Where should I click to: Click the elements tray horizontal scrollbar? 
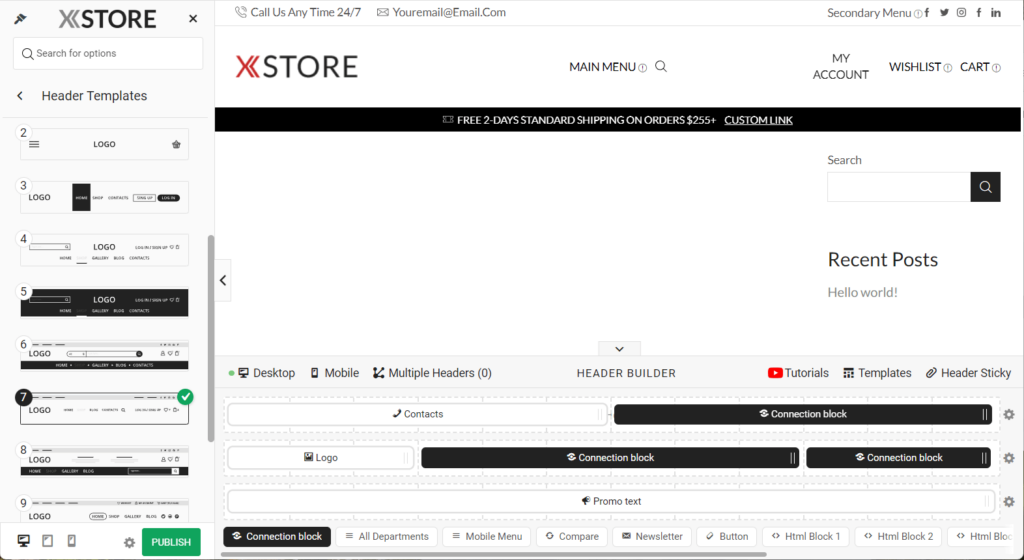coord(494,555)
